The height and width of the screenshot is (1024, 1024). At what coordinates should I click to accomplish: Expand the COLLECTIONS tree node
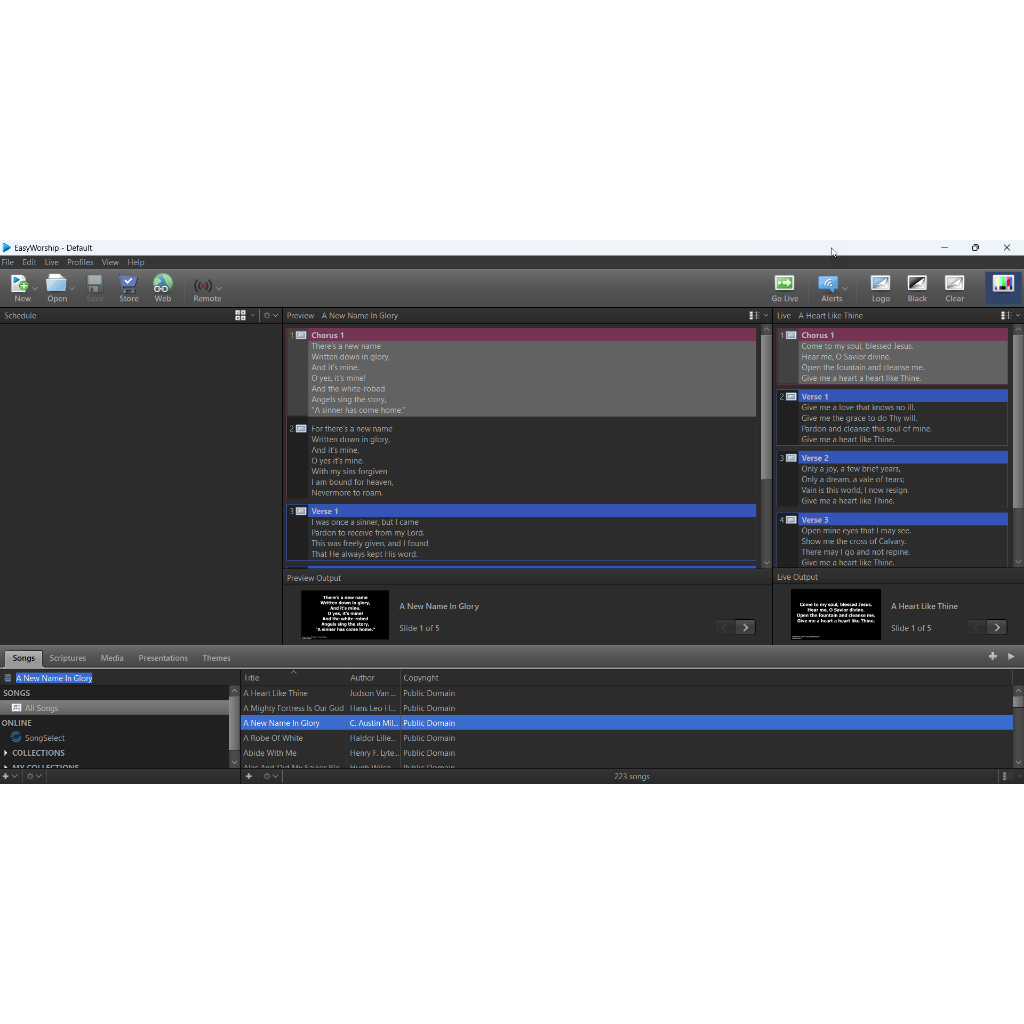[6, 753]
